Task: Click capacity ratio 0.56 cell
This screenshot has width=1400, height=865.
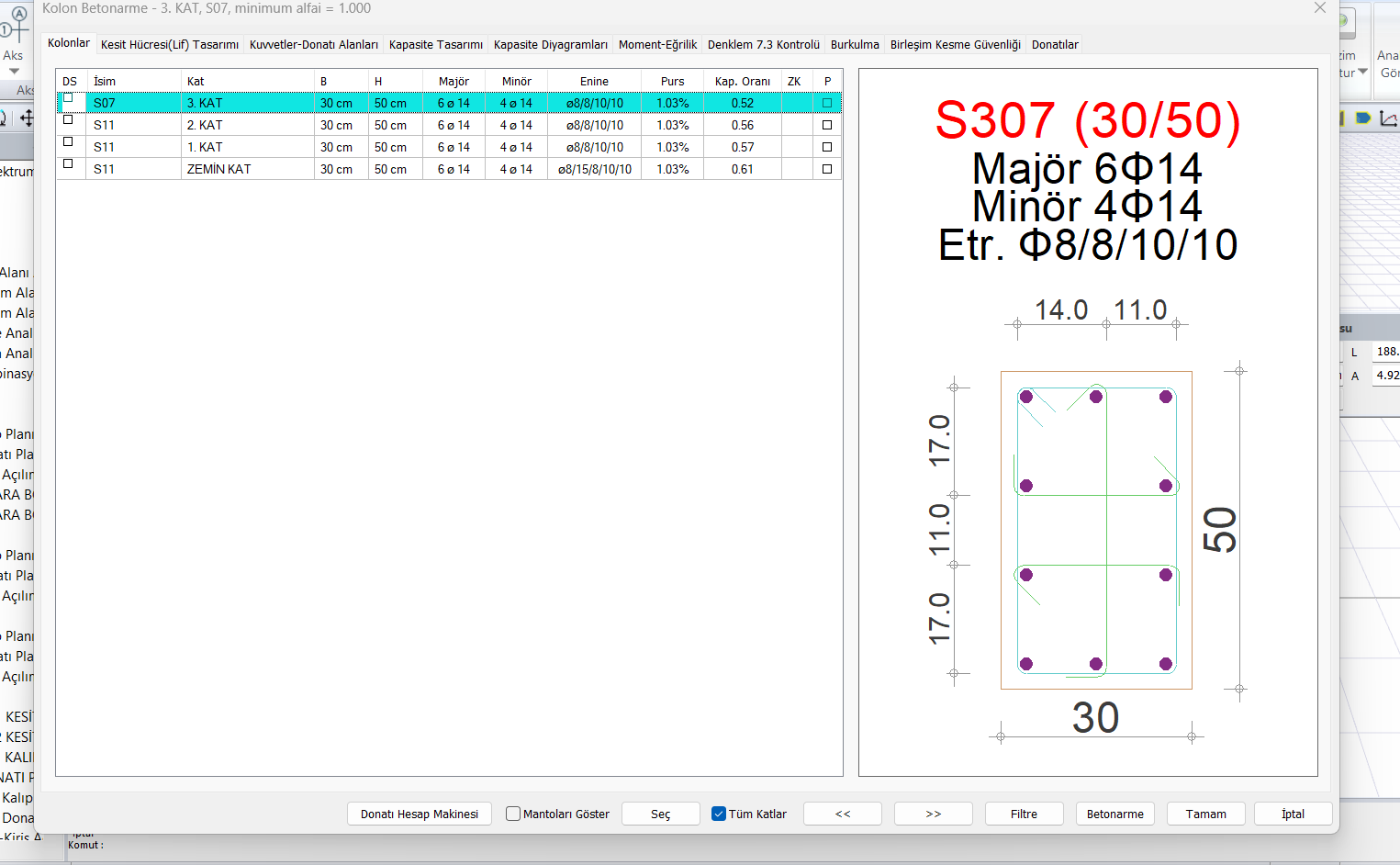Action: pyautogui.click(x=743, y=125)
